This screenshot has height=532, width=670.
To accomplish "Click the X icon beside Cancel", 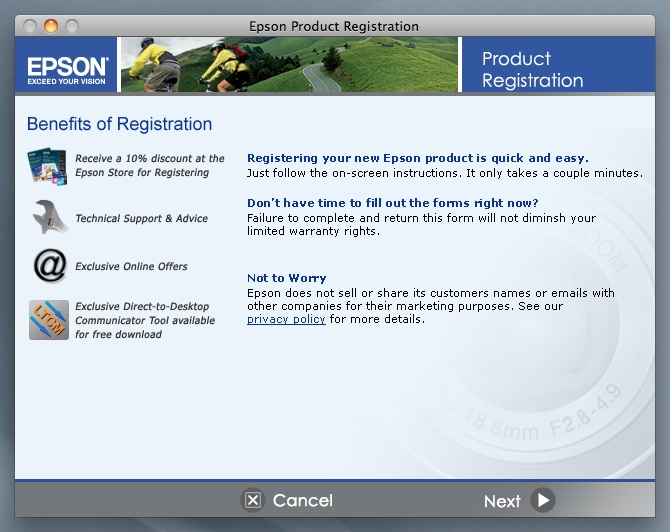I will coord(253,500).
